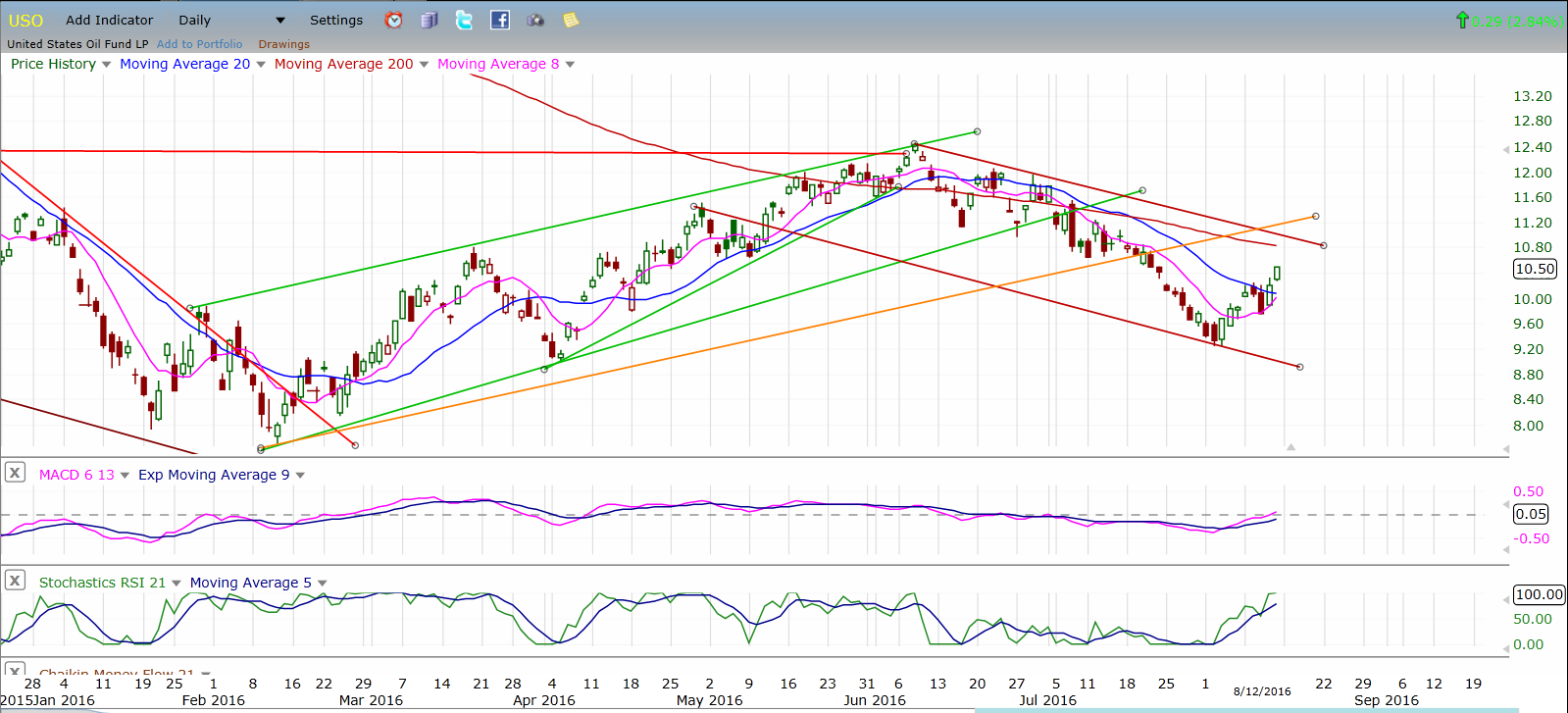Click the Price History label
1568x713 pixels.
tap(53, 64)
